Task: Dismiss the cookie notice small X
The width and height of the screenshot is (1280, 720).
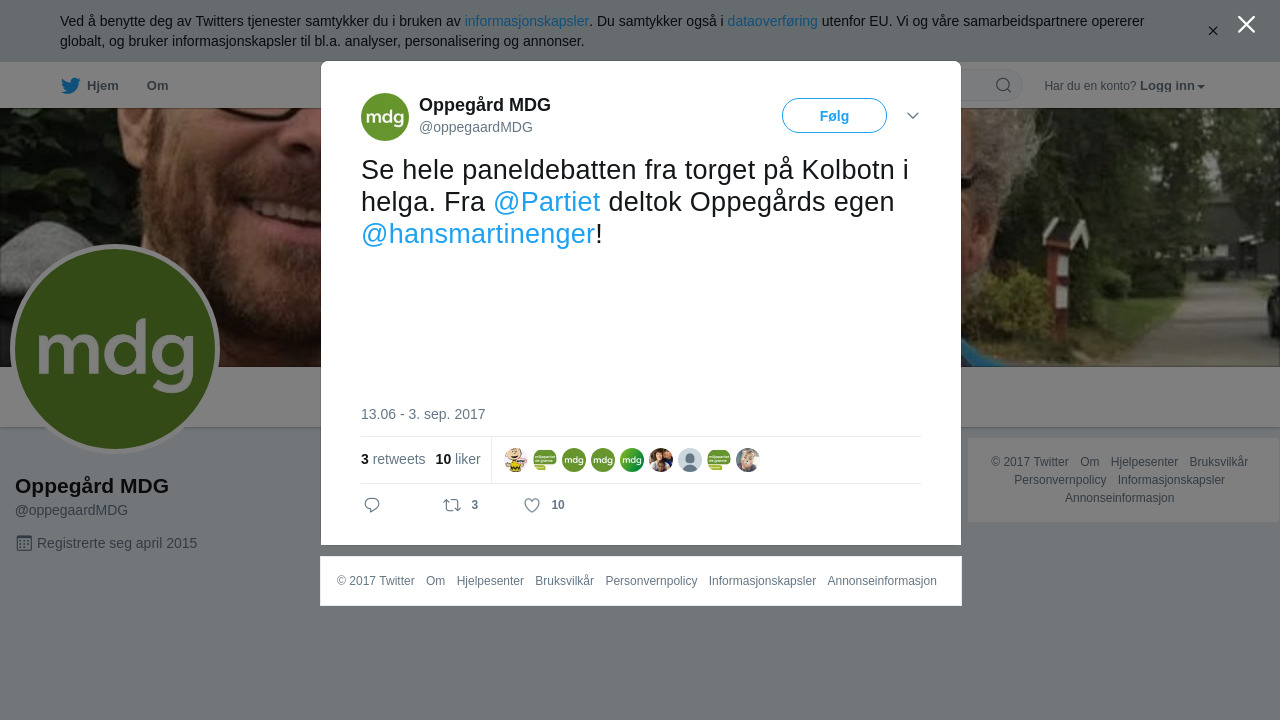Action: tap(1213, 31)
